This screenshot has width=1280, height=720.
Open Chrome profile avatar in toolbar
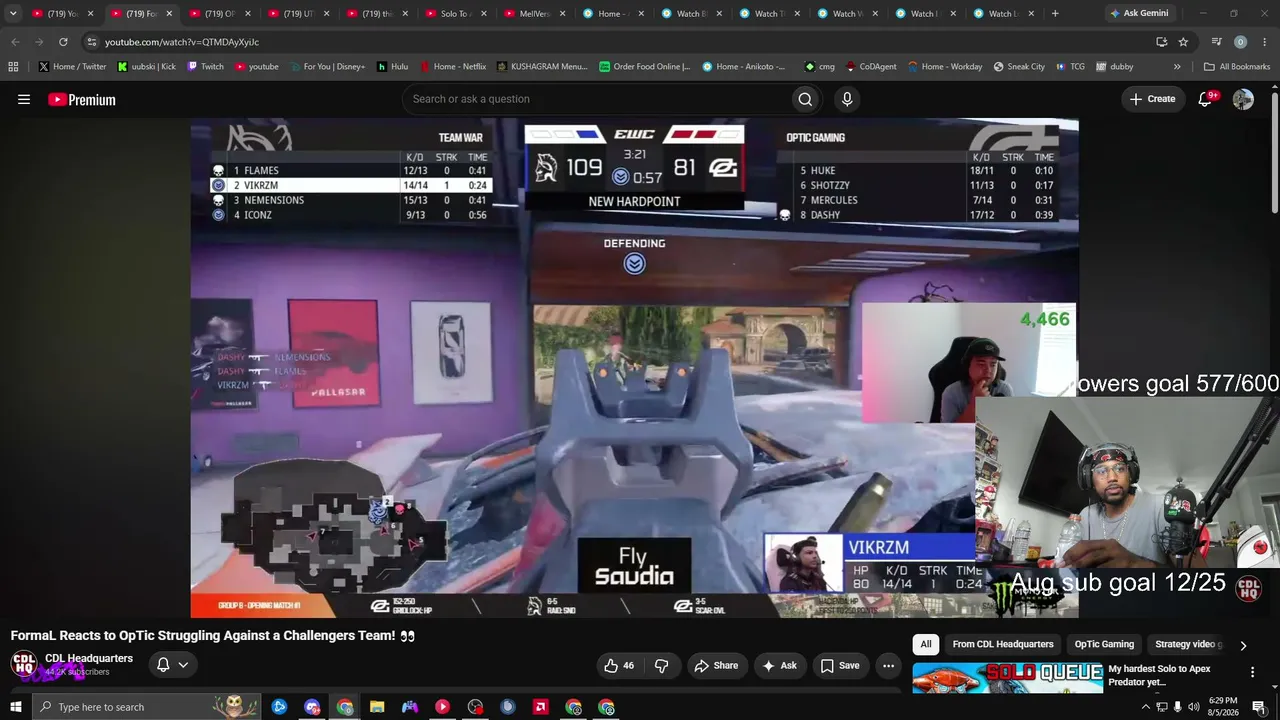tap(1240, 42)
